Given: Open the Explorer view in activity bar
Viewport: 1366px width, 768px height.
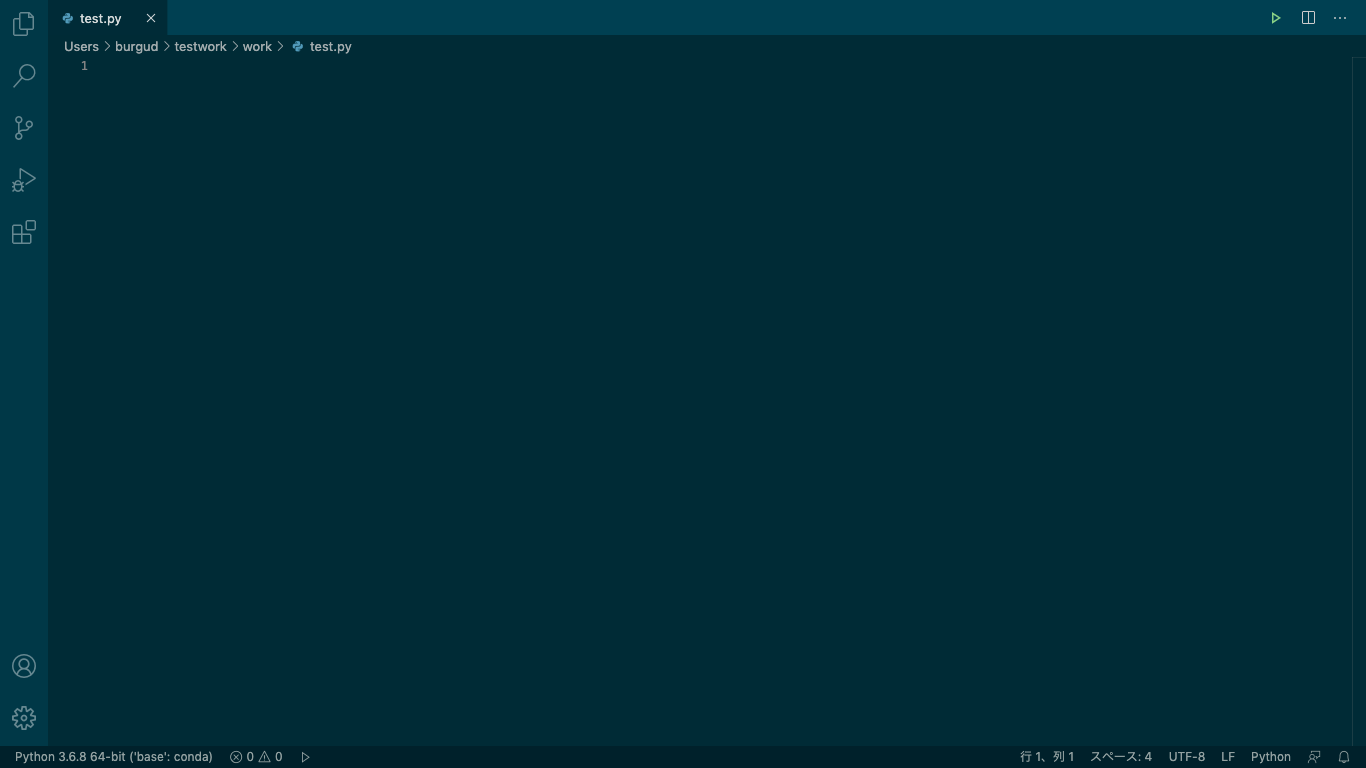Looking at the screenshot, I should 24,23.
